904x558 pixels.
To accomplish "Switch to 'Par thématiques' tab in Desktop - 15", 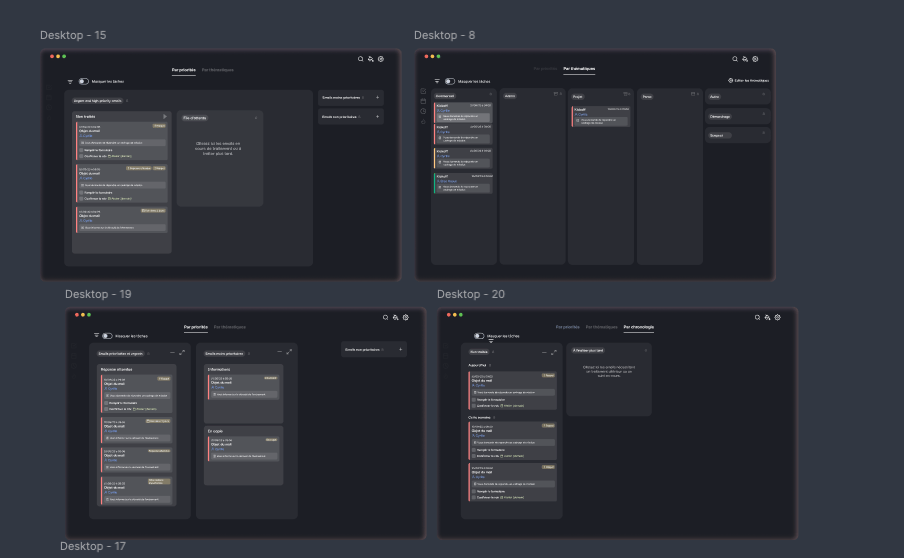I will (218, 70).
